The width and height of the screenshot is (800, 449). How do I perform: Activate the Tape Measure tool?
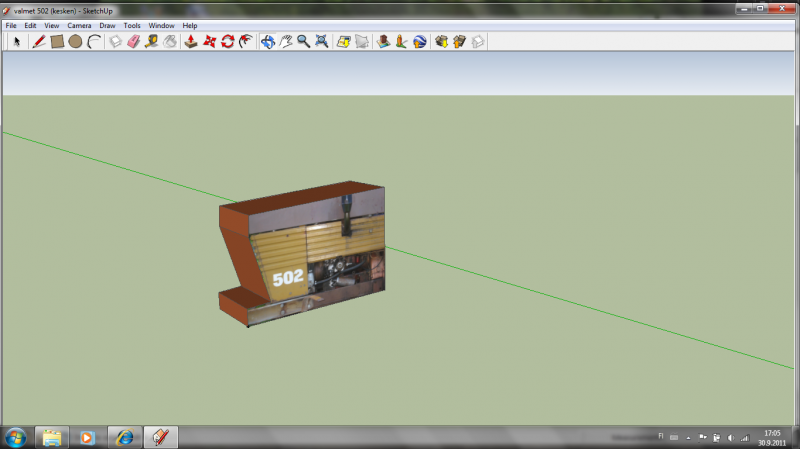tap(152, 41)
